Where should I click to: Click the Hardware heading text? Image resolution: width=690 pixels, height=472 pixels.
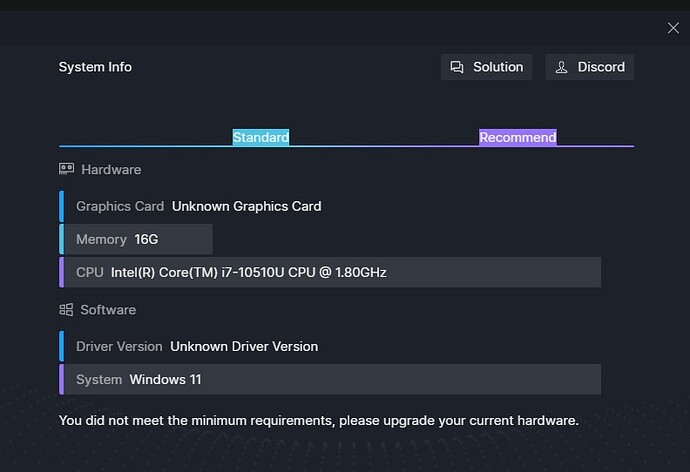[111, 170]
